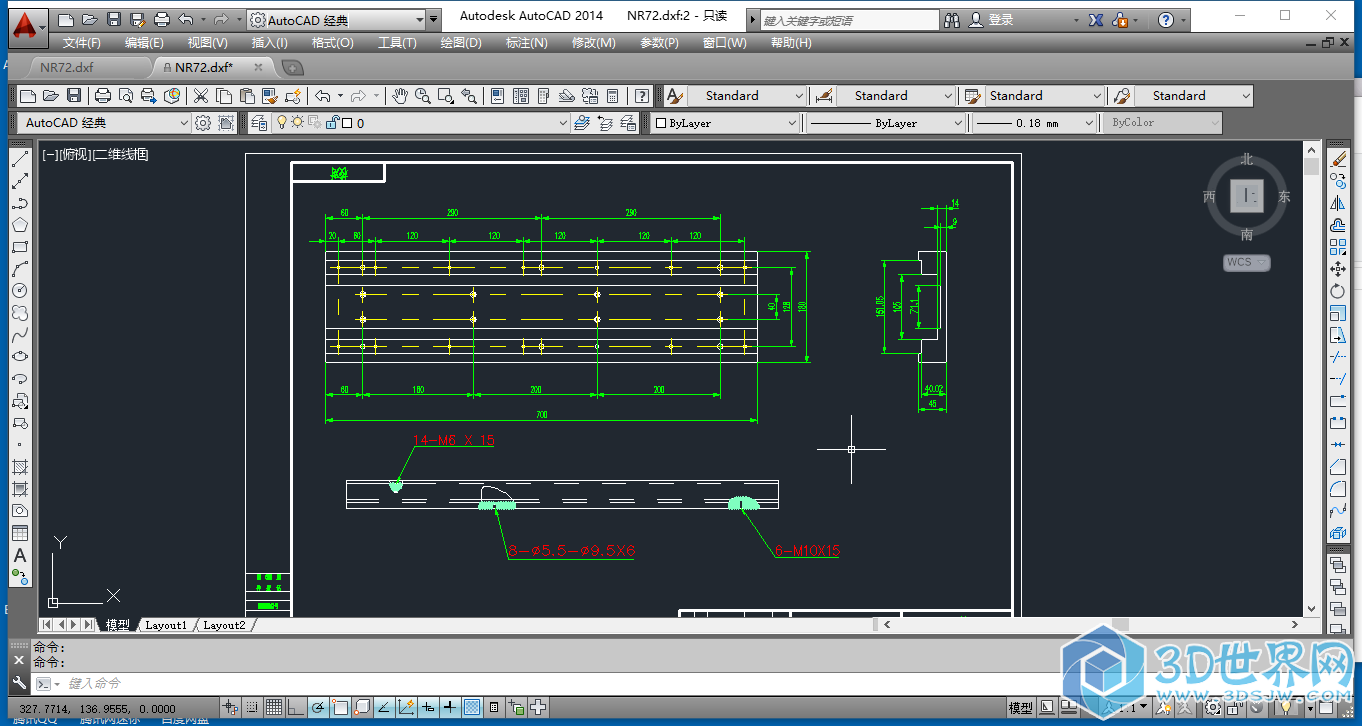The height and width of the screenshot is (726, 1362).
Task: Toggle Infer Constraints in status bar
Action: 229,708
